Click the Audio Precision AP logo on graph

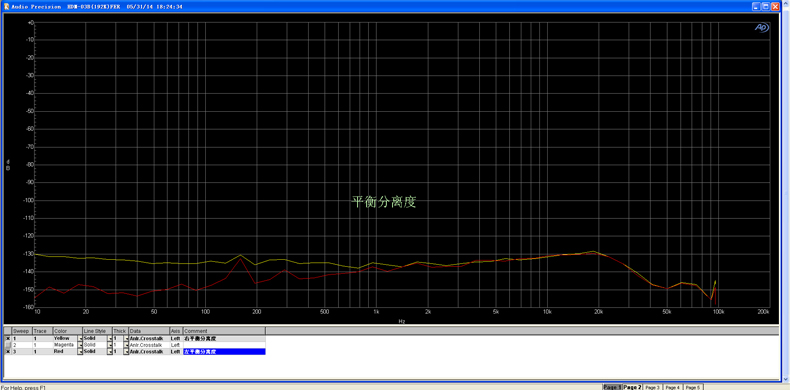coord(761,28)
